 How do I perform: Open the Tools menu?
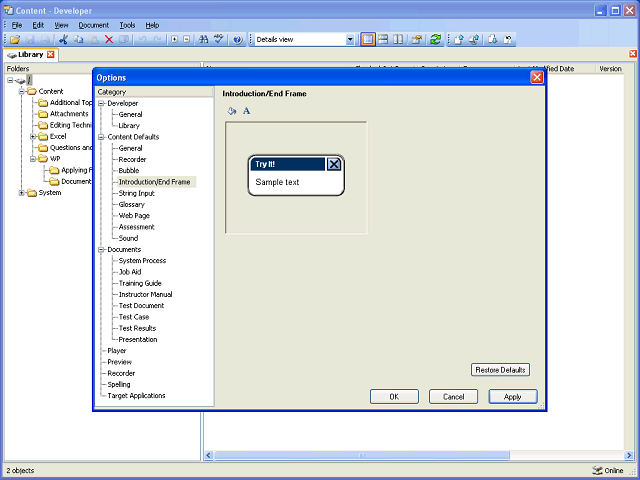coord(127,25)
